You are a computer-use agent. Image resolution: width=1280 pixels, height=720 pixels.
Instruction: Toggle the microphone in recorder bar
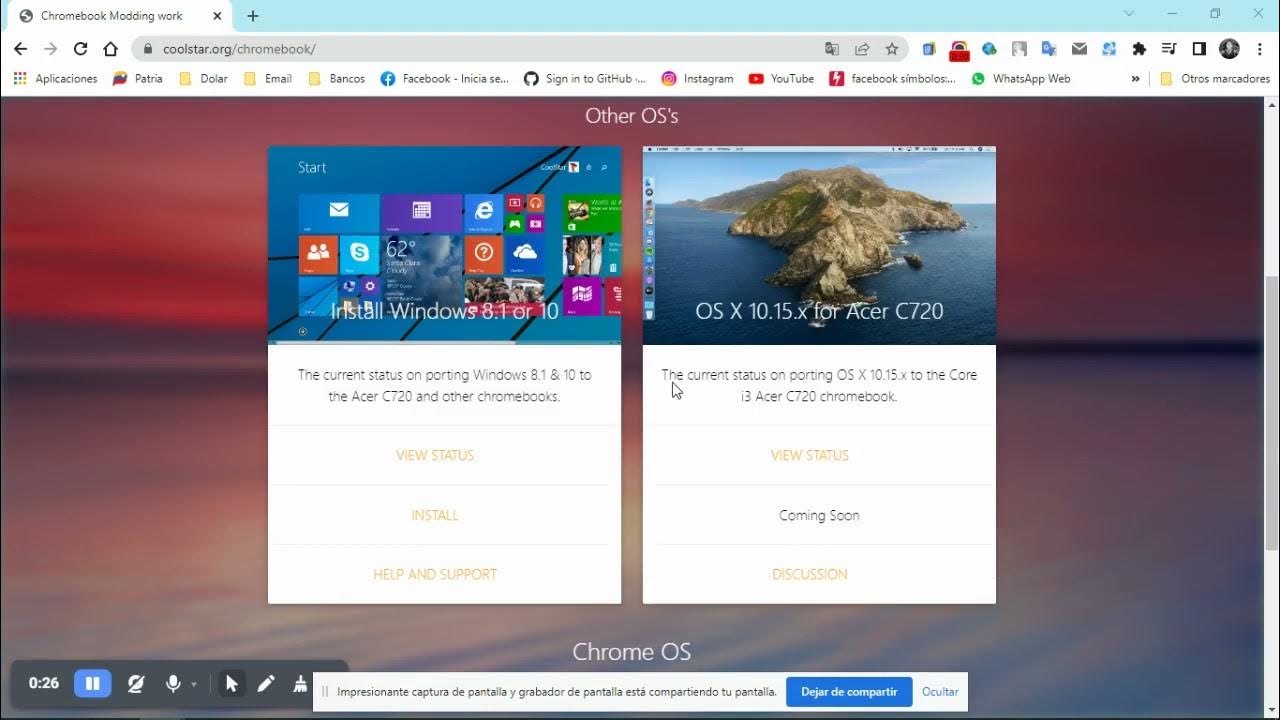pyautogui.click(x=173, y=684)
